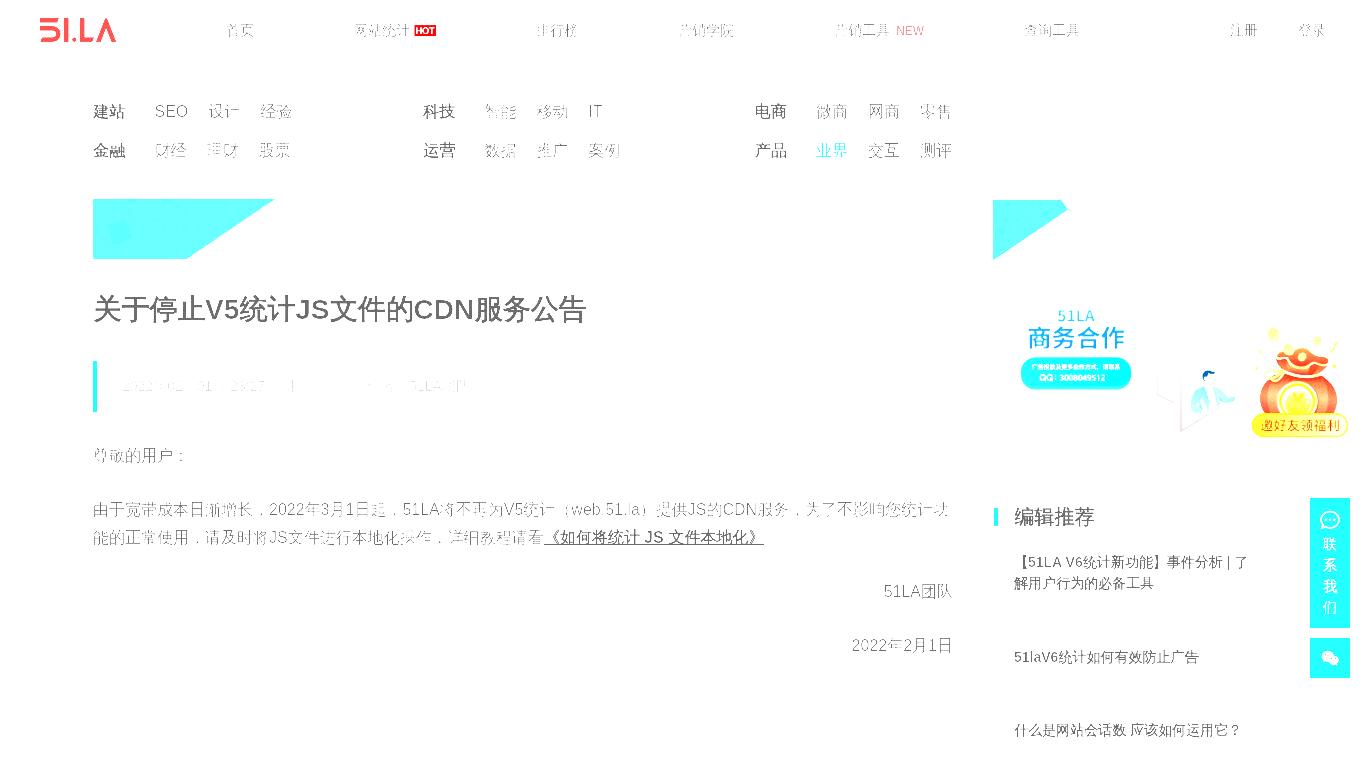The height and width of the screenshot is (768, 1366).
Task: Select the 零售 category
Action: point(936,111)
